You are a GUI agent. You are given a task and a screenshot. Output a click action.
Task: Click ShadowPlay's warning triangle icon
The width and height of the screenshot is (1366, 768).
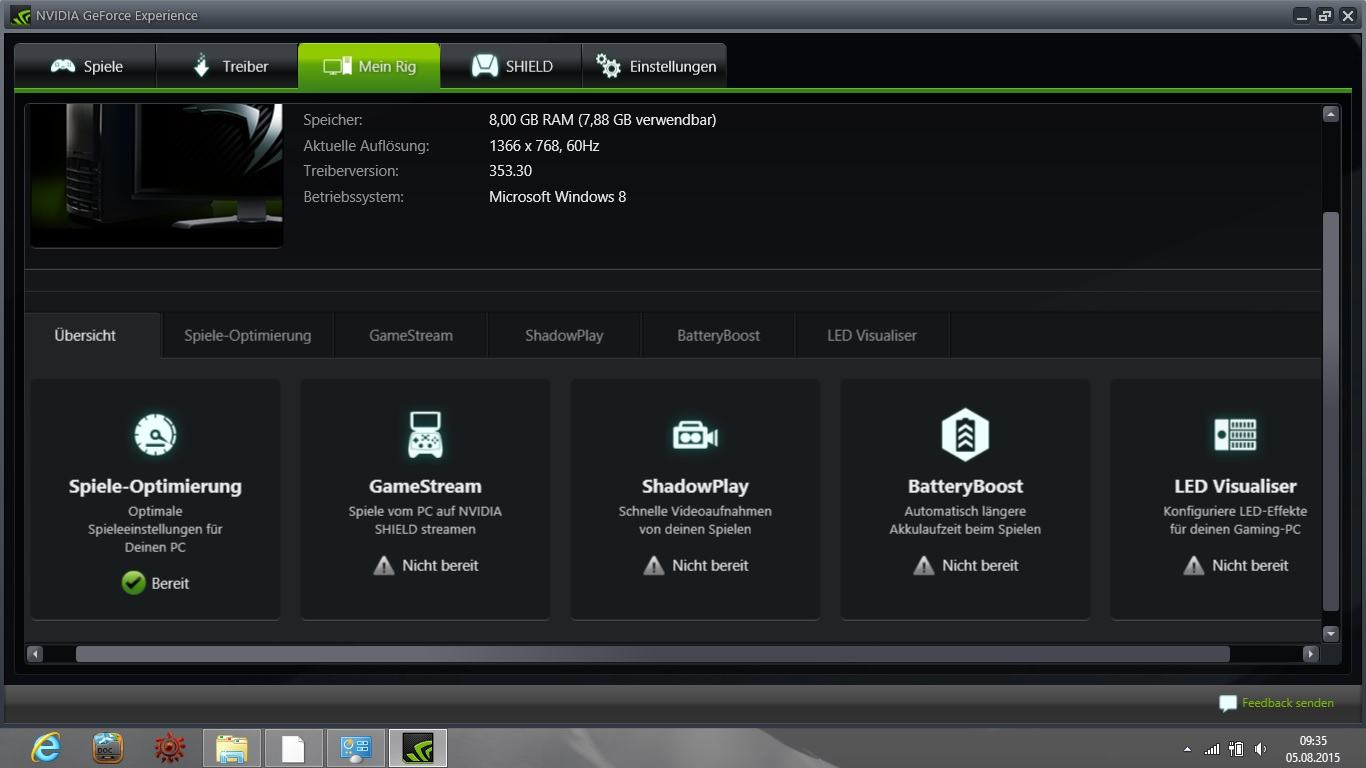pyautogui.click(x=654, y=566)
